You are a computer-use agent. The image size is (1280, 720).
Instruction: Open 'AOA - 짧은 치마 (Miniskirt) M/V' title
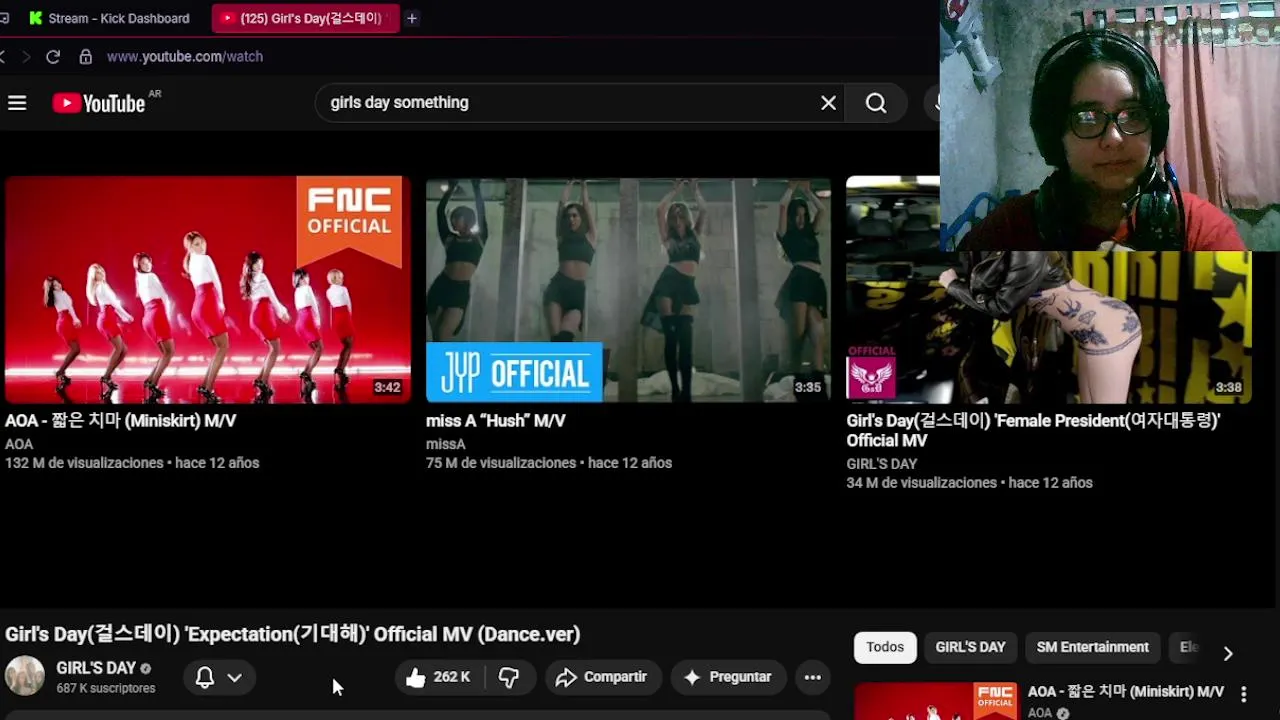(120, 421)
